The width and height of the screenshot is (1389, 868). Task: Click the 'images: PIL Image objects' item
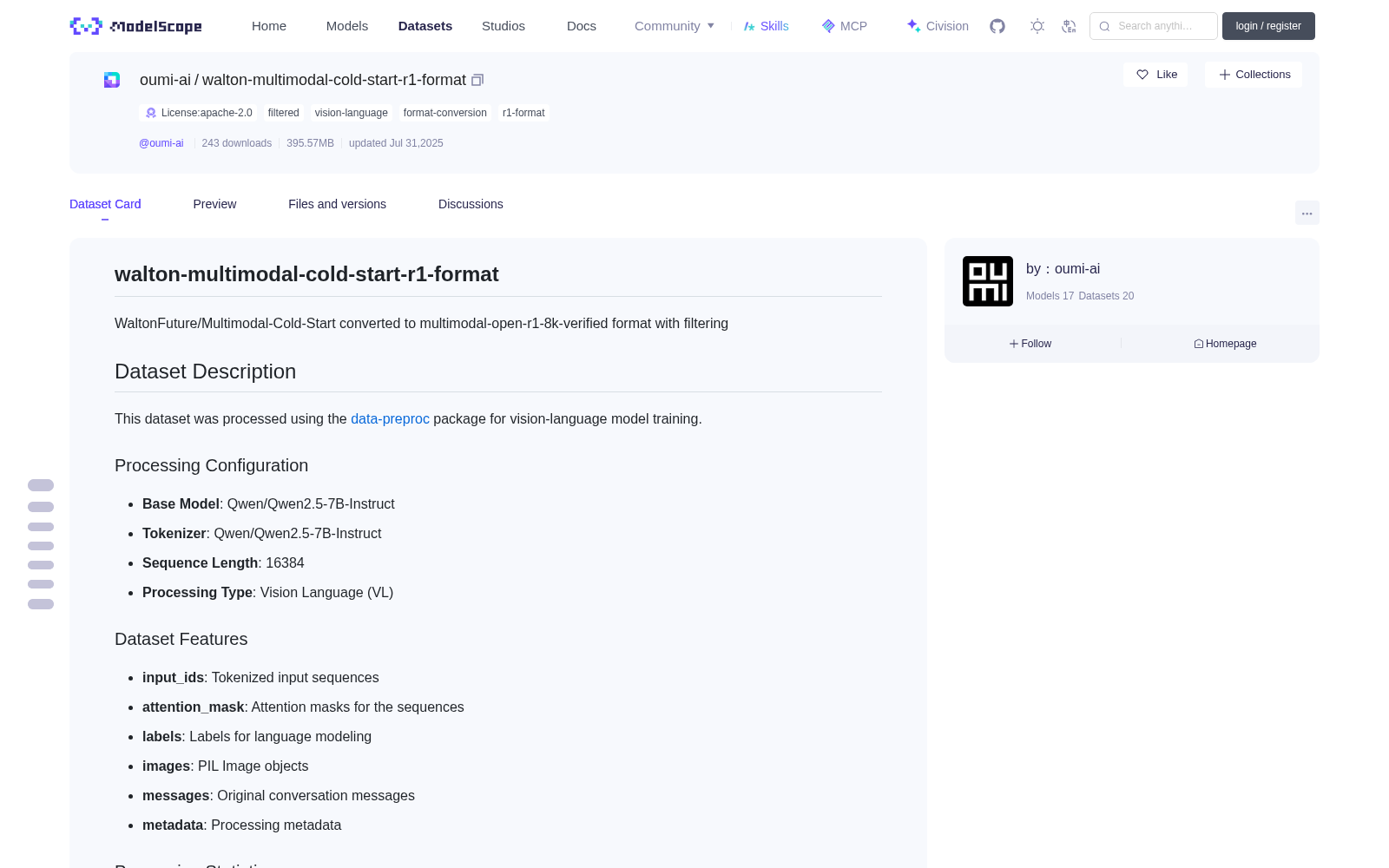225,766
